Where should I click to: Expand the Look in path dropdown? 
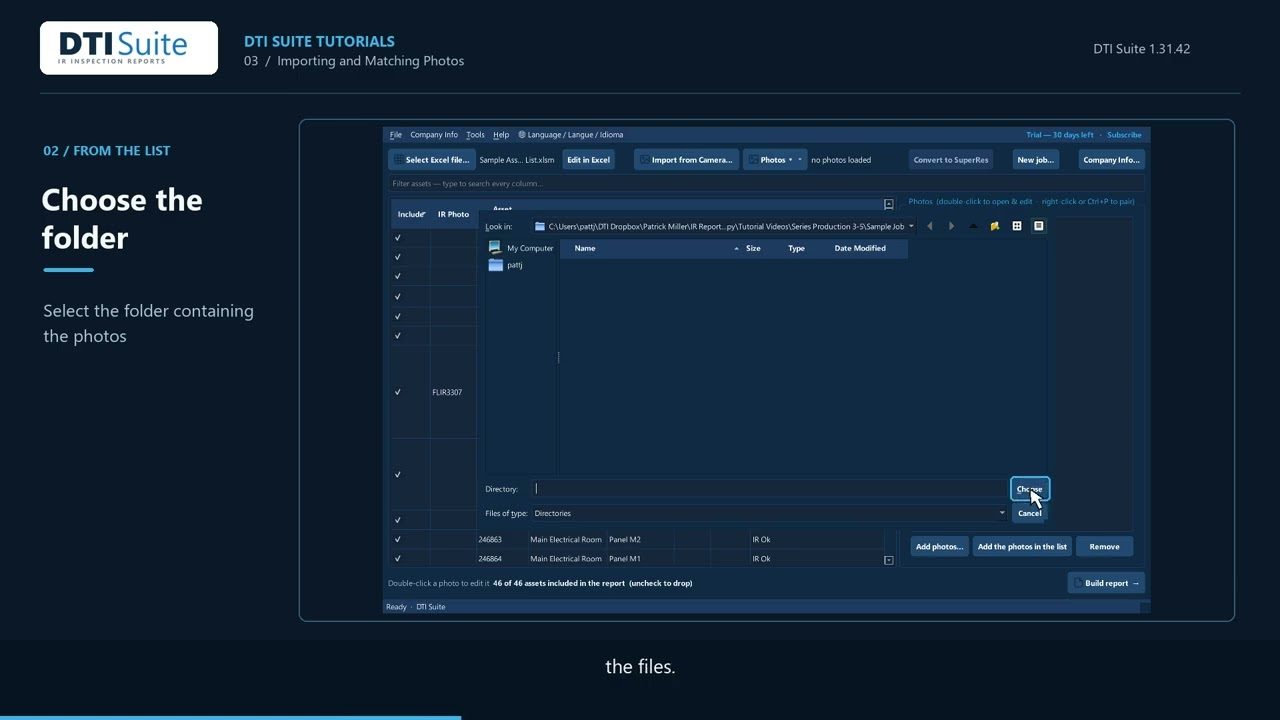[x=911, y=226]
